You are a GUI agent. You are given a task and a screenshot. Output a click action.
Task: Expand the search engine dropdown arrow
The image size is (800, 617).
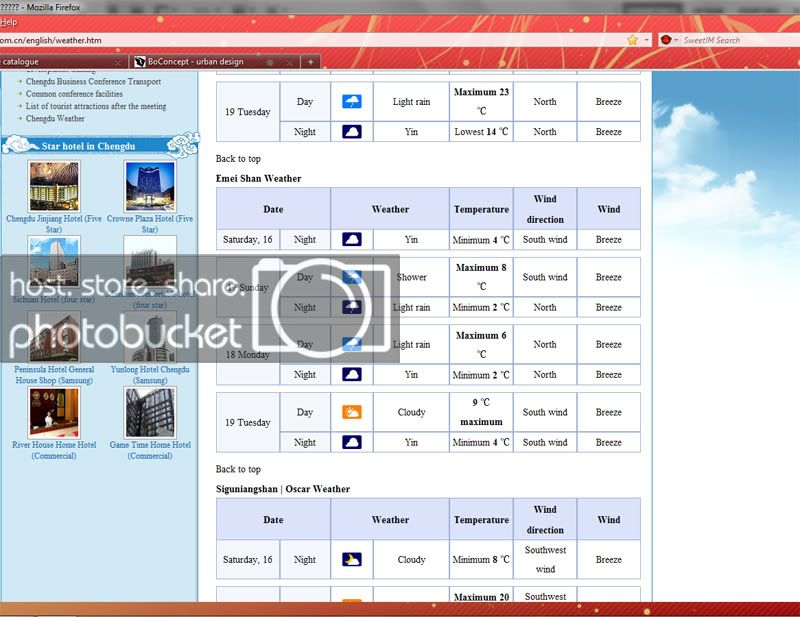(676, 40)
